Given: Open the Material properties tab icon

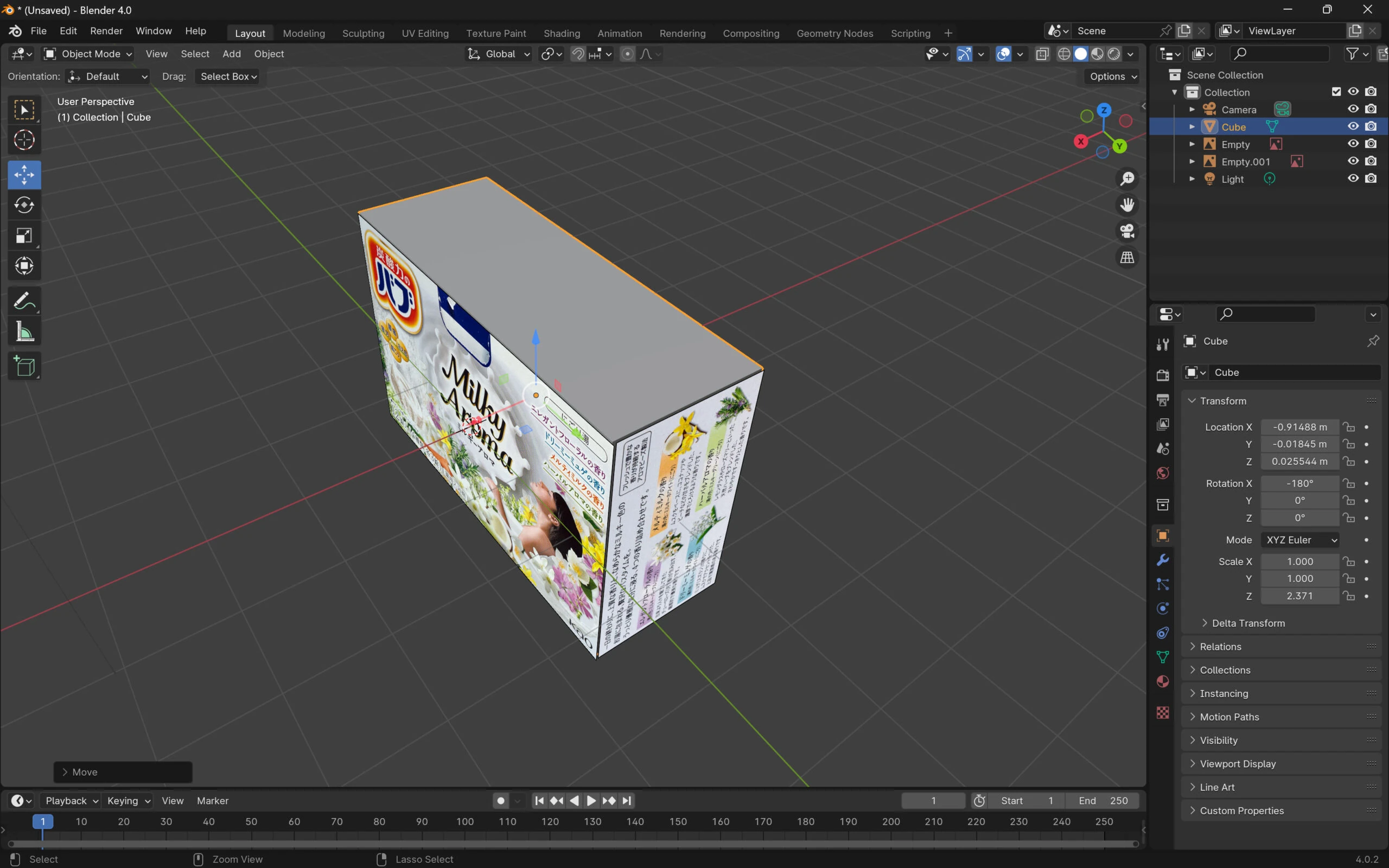Looking at the screenshot, I should (1163, 681).
